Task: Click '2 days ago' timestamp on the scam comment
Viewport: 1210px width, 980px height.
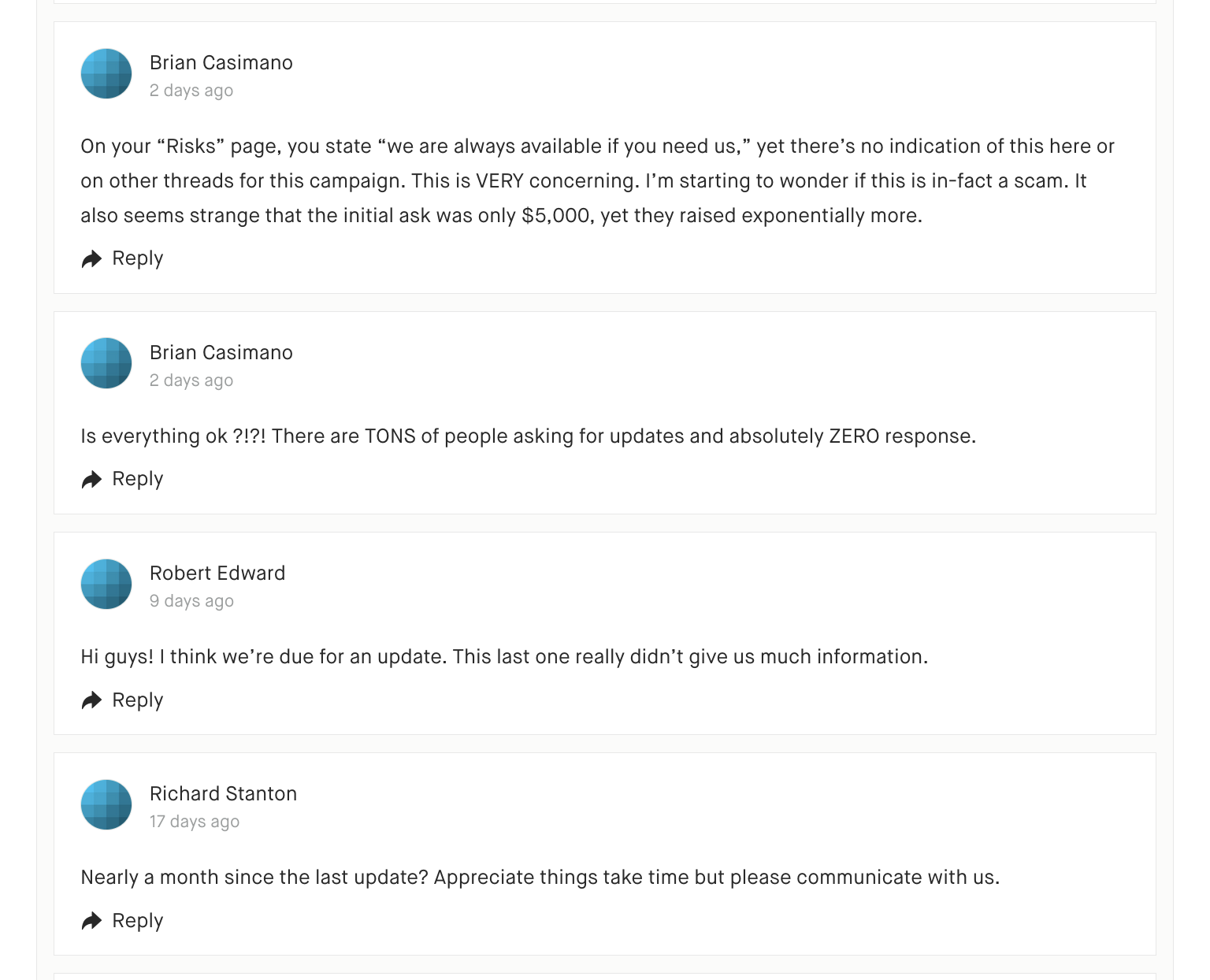Action: (191, 91)
